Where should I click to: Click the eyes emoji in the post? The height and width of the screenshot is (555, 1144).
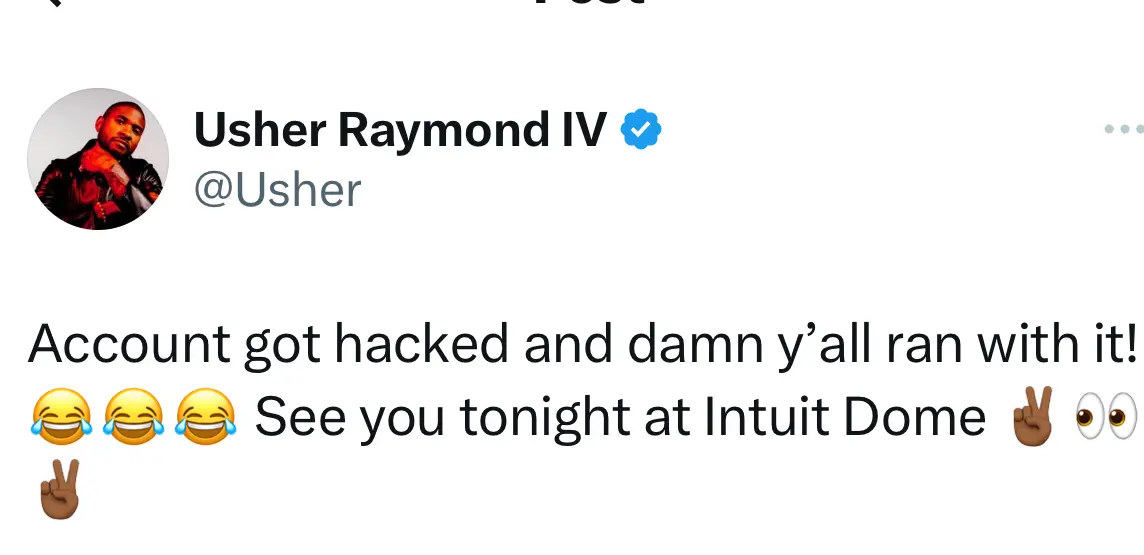pos(1105,417)
